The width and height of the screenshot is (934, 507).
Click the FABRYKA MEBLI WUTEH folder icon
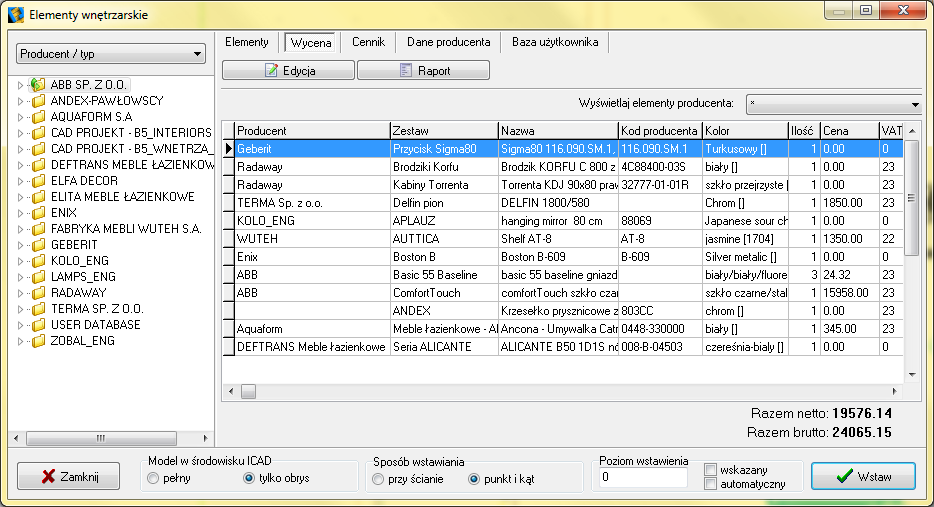(x=38, y=229)
